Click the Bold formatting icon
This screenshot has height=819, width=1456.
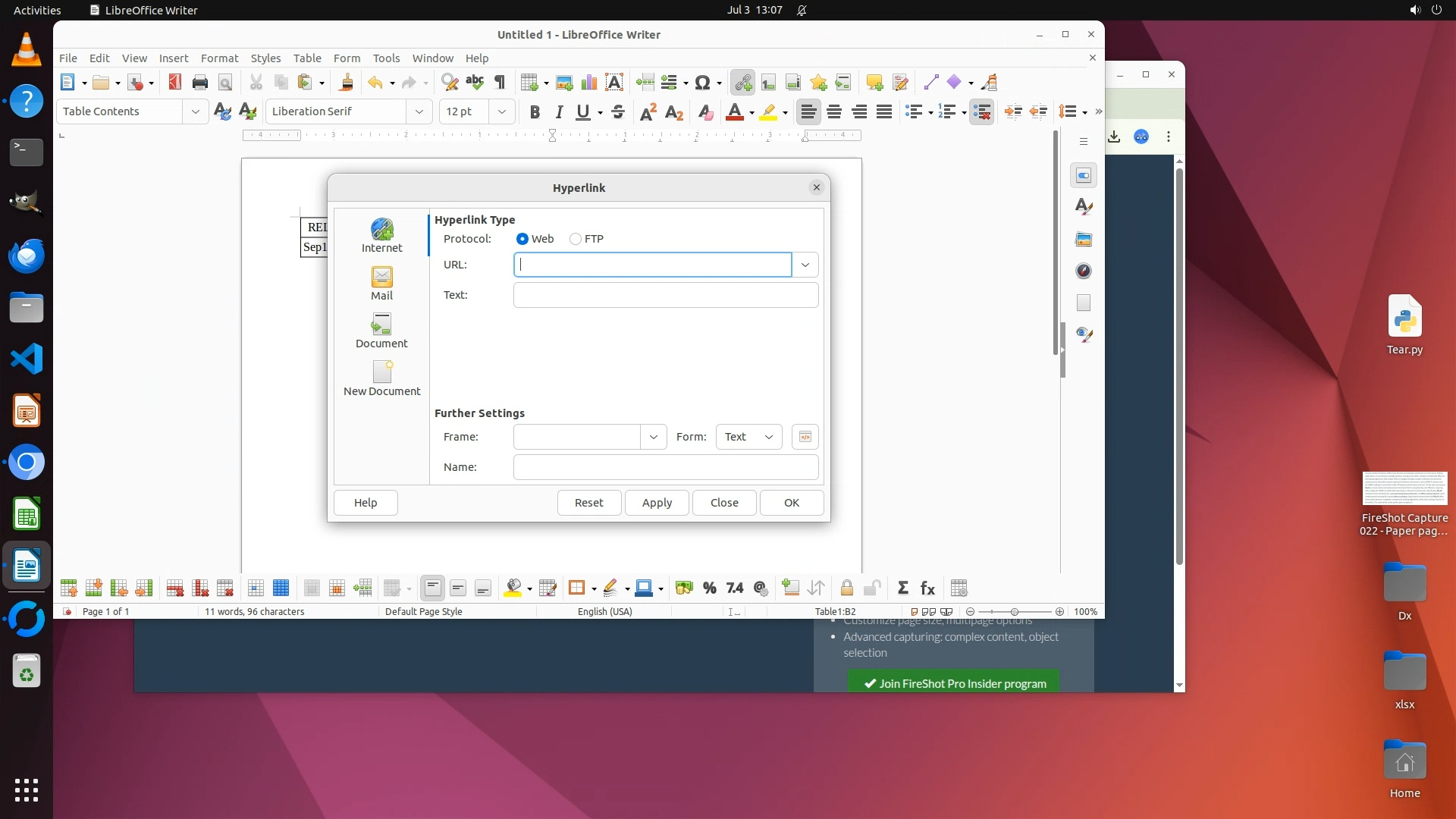[535, 112]
